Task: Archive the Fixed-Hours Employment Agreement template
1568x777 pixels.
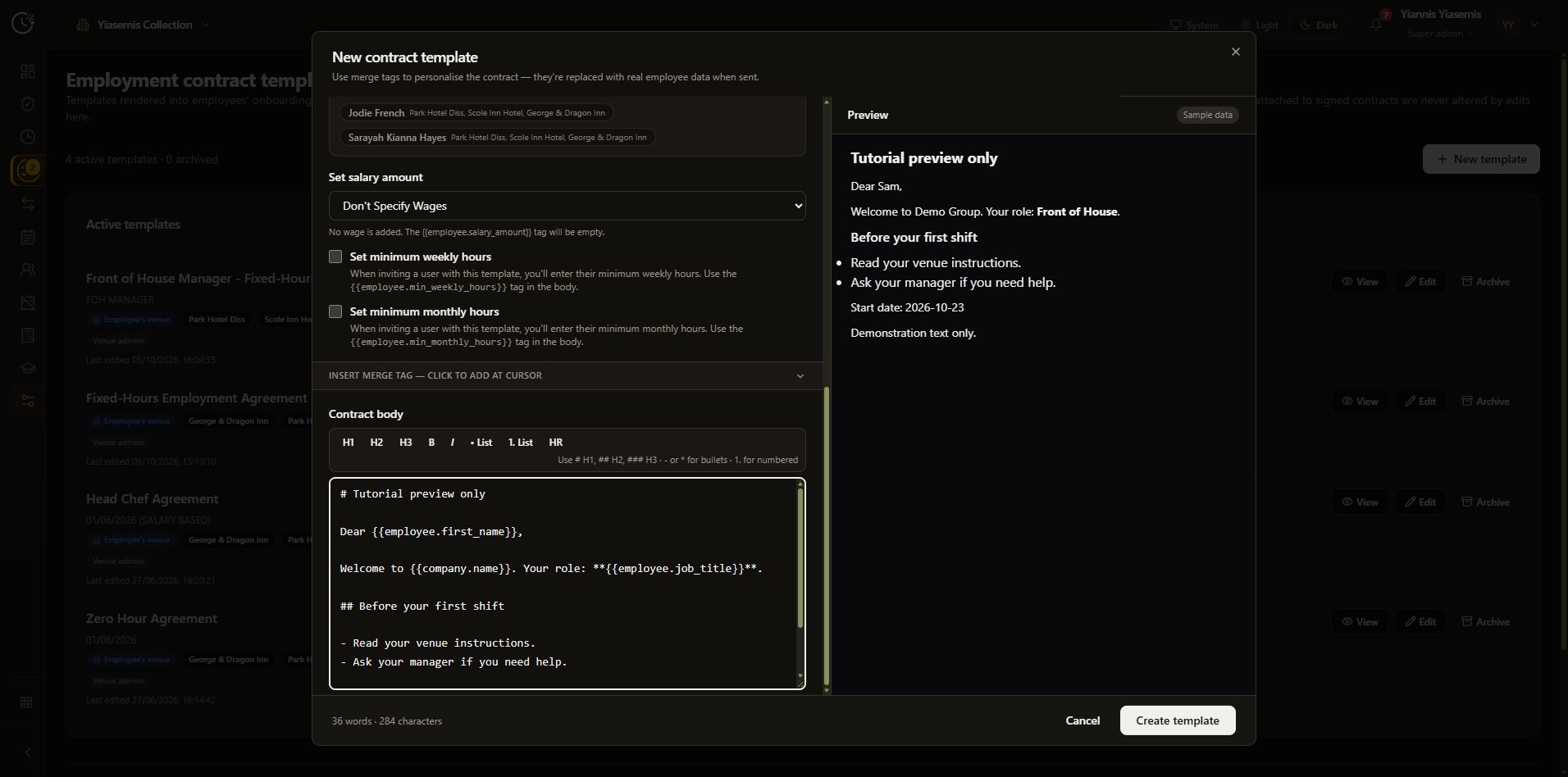Action: [1485, 401]
